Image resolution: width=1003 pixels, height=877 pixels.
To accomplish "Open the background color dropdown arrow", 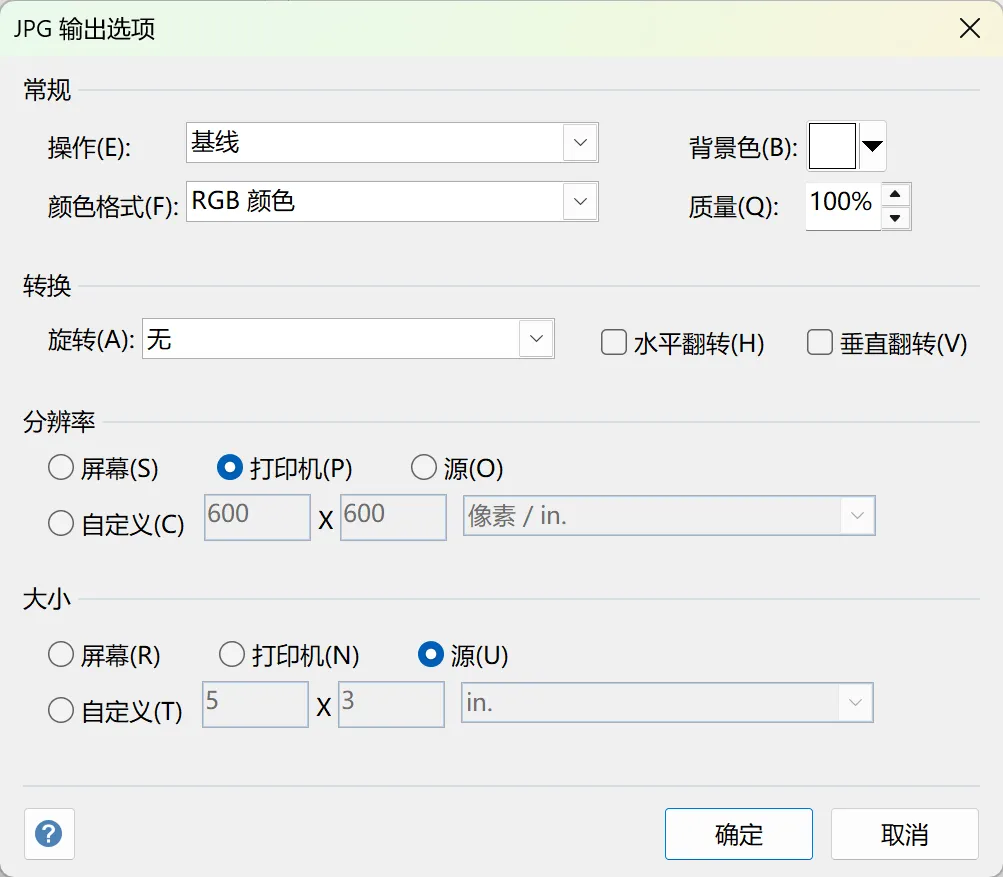I will pyautogui.click(x=873, y=147).
